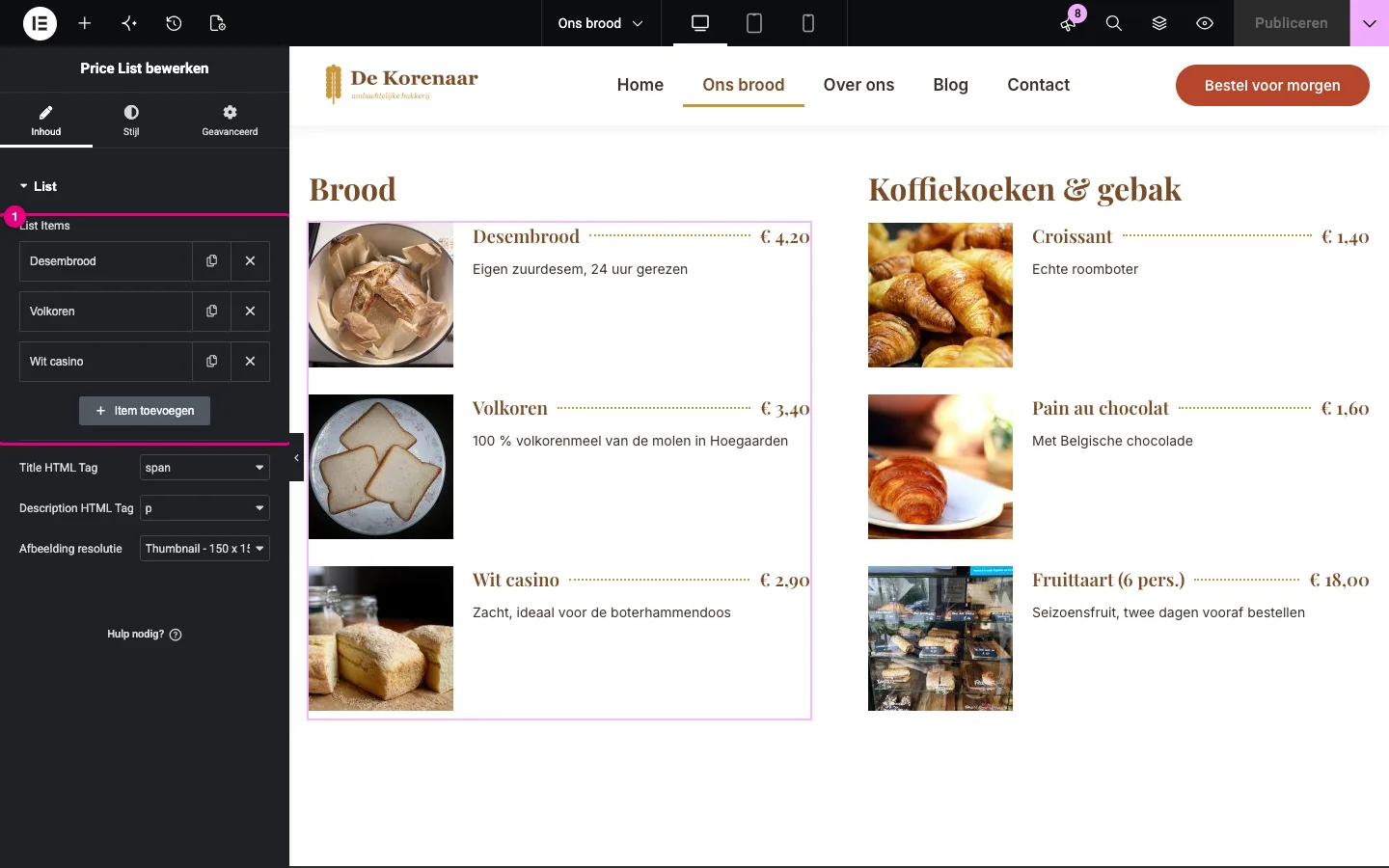Screen dimensions: 1389x868
Task: Open the Afbeelding resolutie dropdown
Action: 204,549
